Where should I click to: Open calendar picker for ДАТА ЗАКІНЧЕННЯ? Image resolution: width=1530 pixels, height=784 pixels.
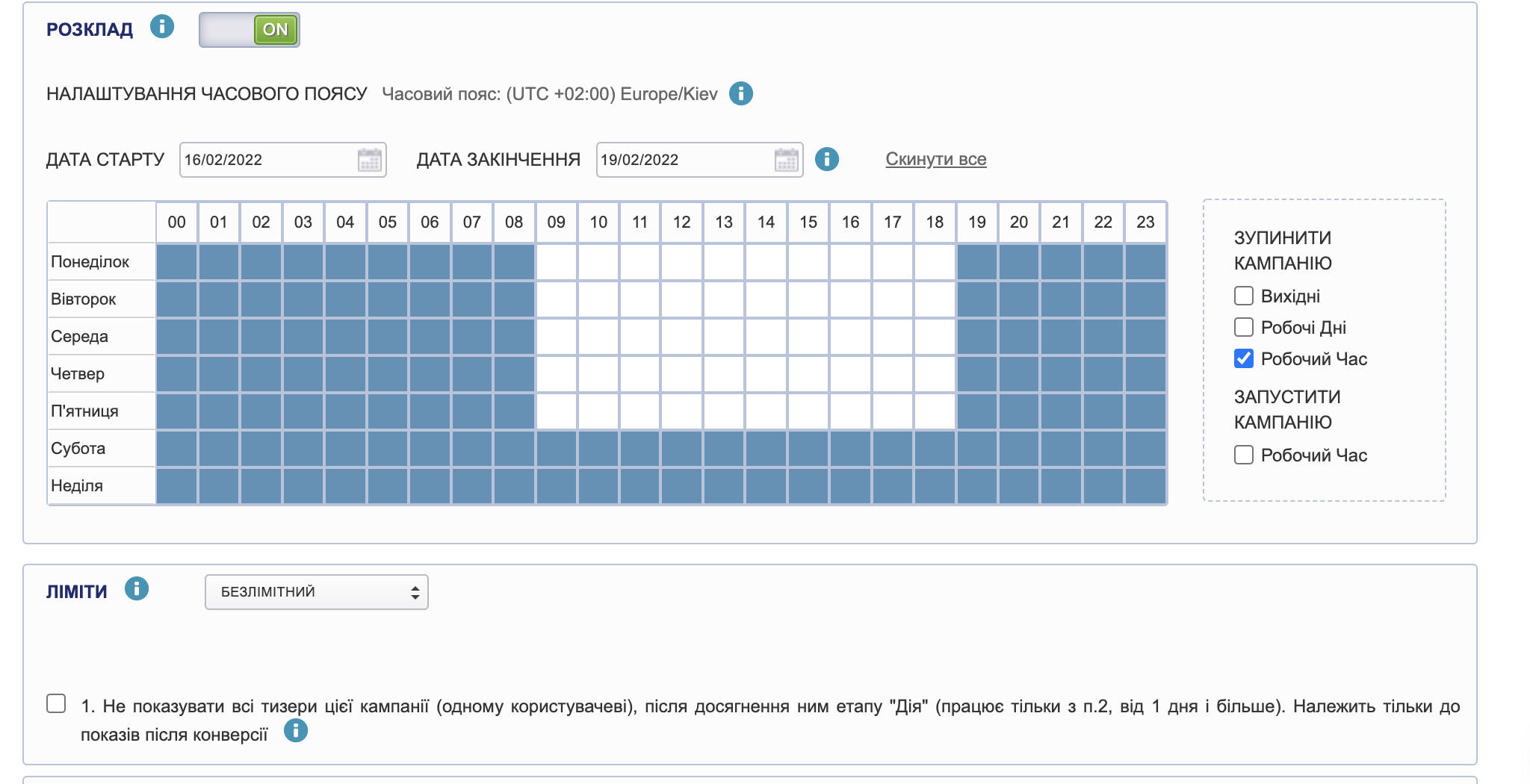click(x=786, y=160)
